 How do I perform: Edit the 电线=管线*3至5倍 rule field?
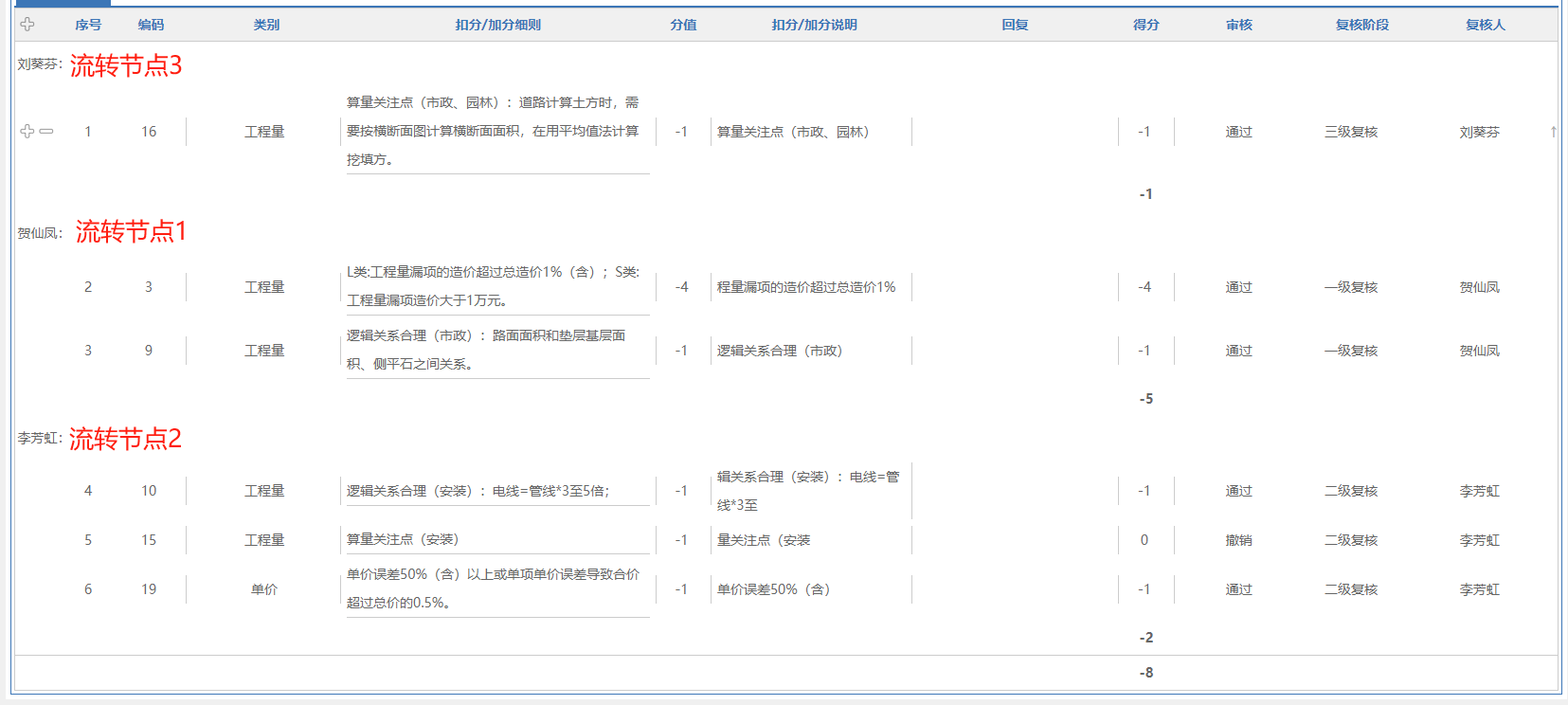(498, 491)
